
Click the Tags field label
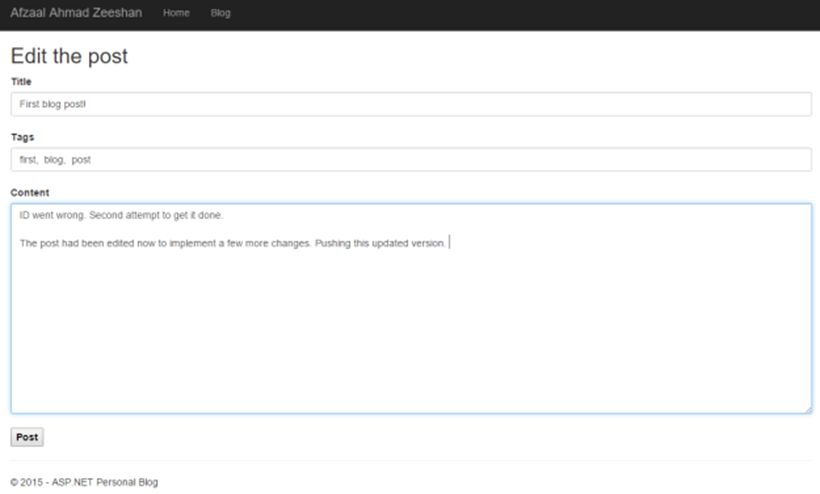tap(22, 137)
